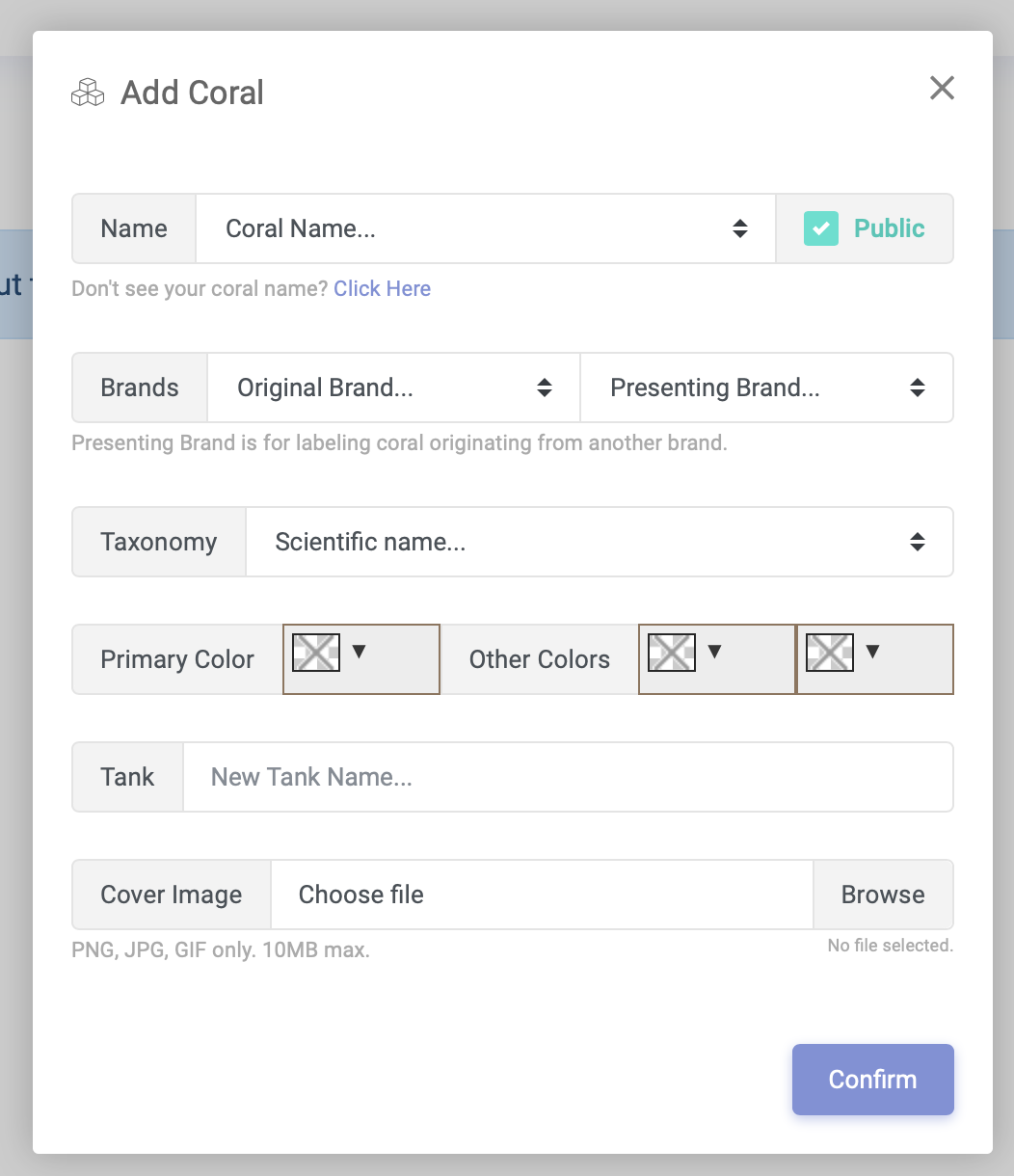Follow the Click Here link

[383, 288]
